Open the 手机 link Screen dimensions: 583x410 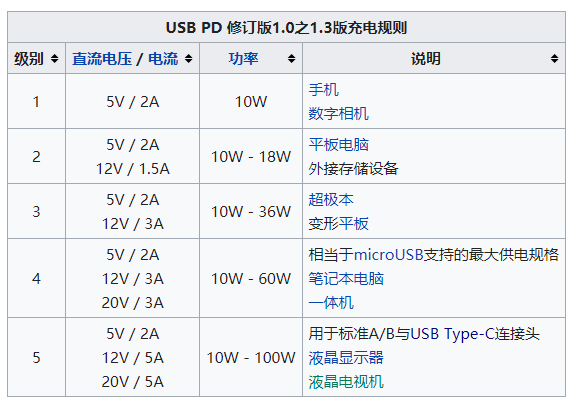click(323, 90)
